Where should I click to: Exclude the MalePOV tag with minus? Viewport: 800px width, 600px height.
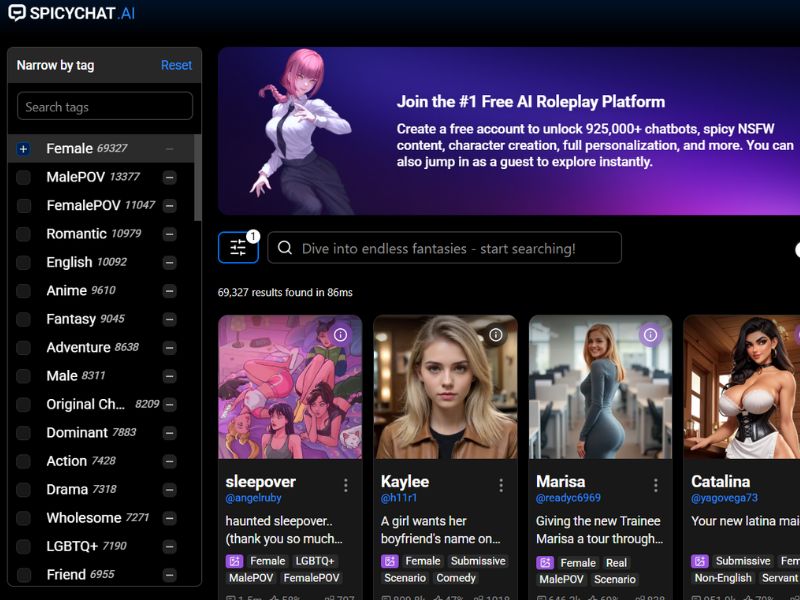[169, 178]
